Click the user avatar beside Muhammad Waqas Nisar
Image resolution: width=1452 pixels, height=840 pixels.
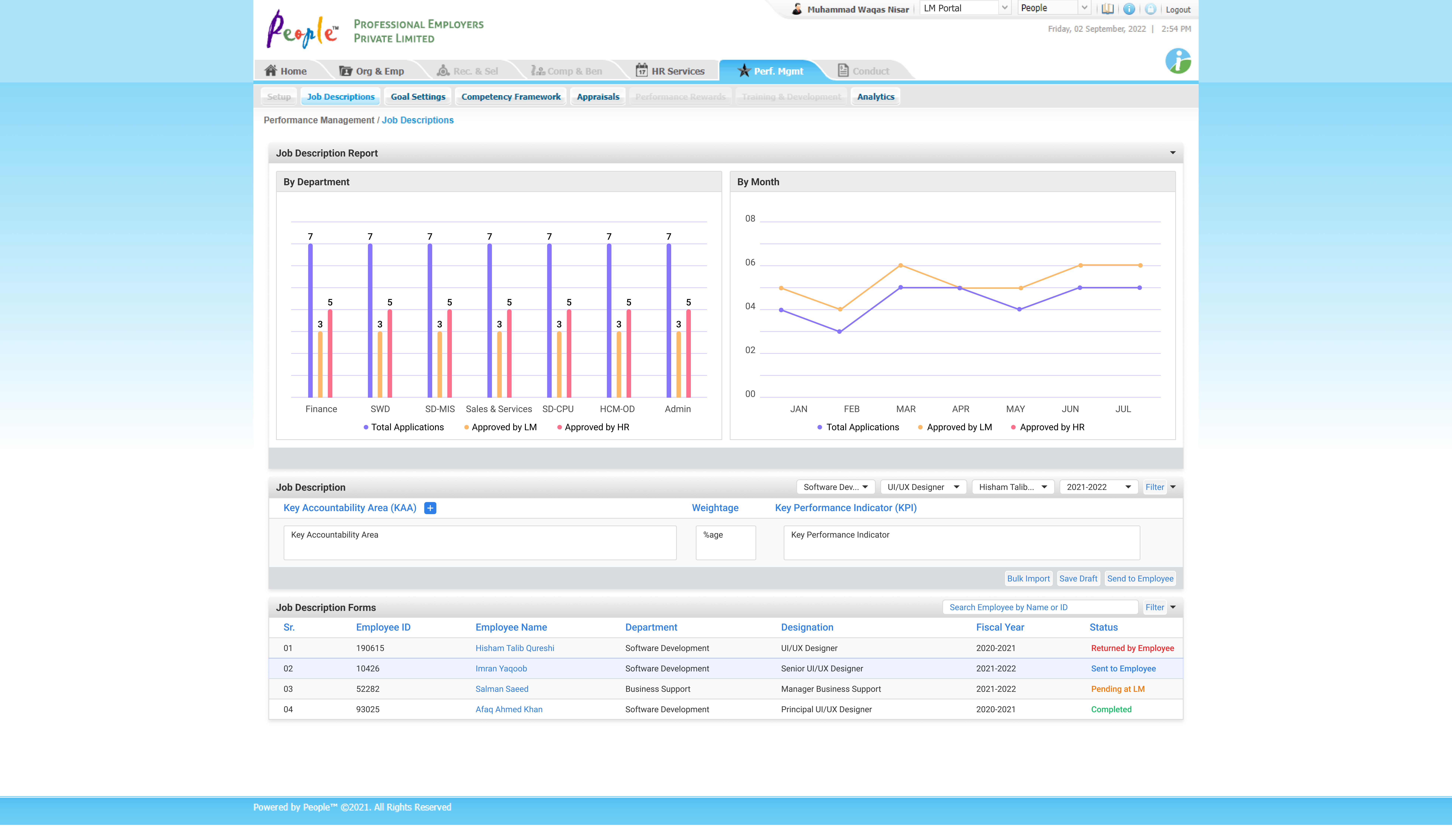[x=797, y=9]
